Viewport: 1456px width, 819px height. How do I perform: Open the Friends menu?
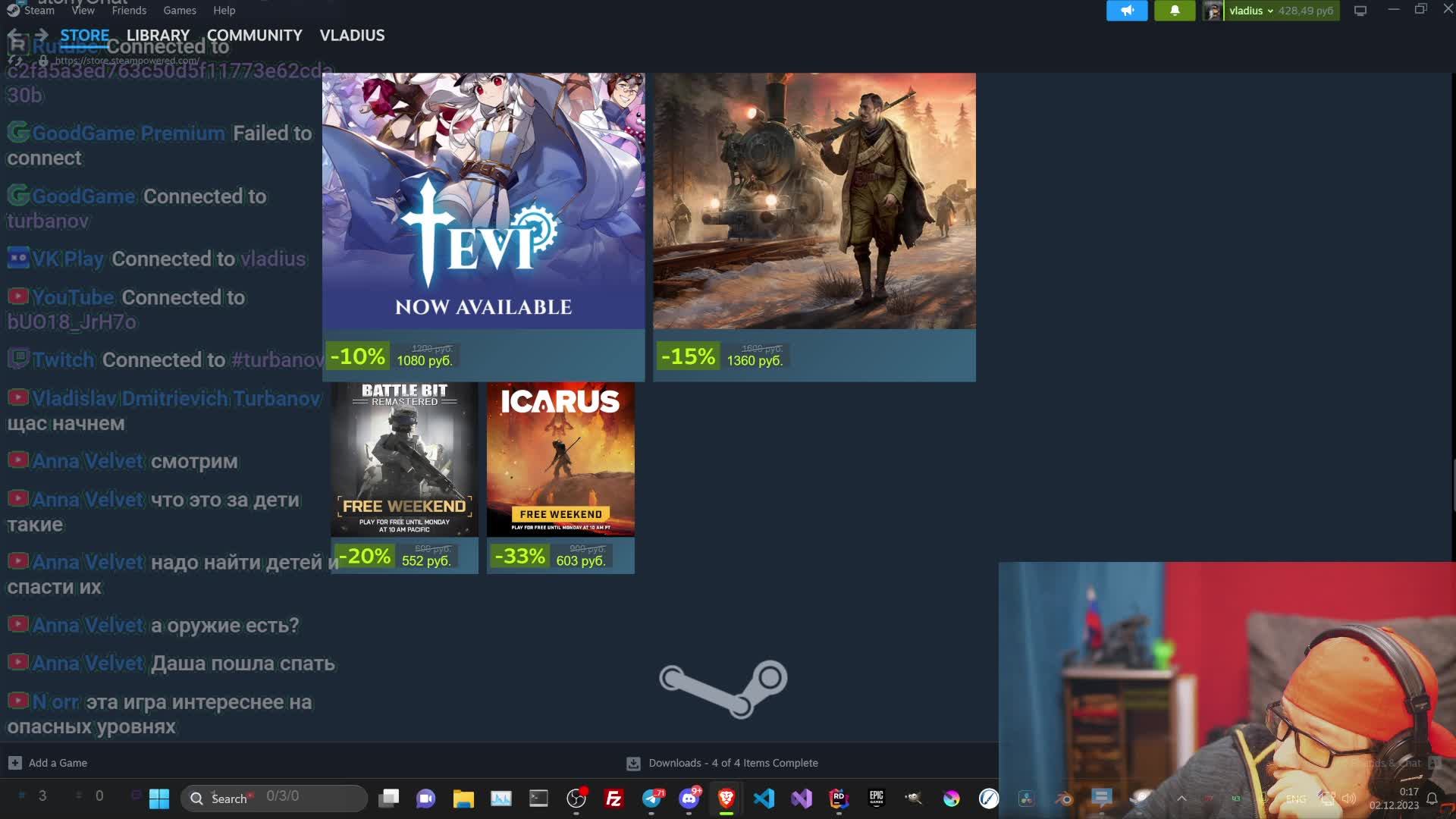tap(129, 11)
